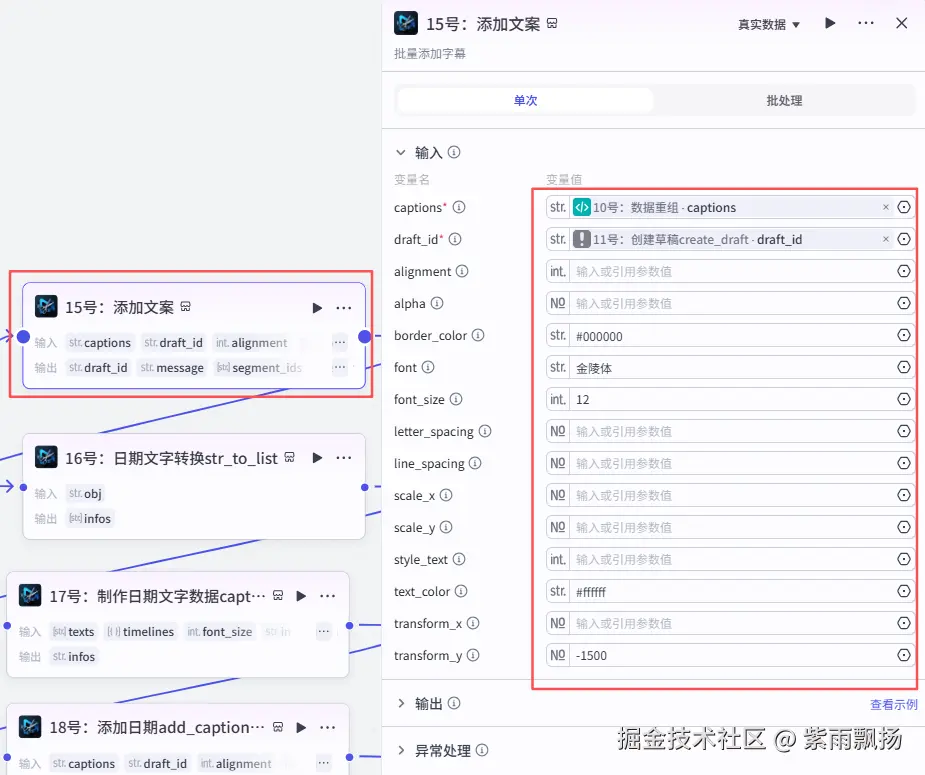Open the 真实数据 dropdown
This screenshot has width=925, height=775.
tap(769, 24)
